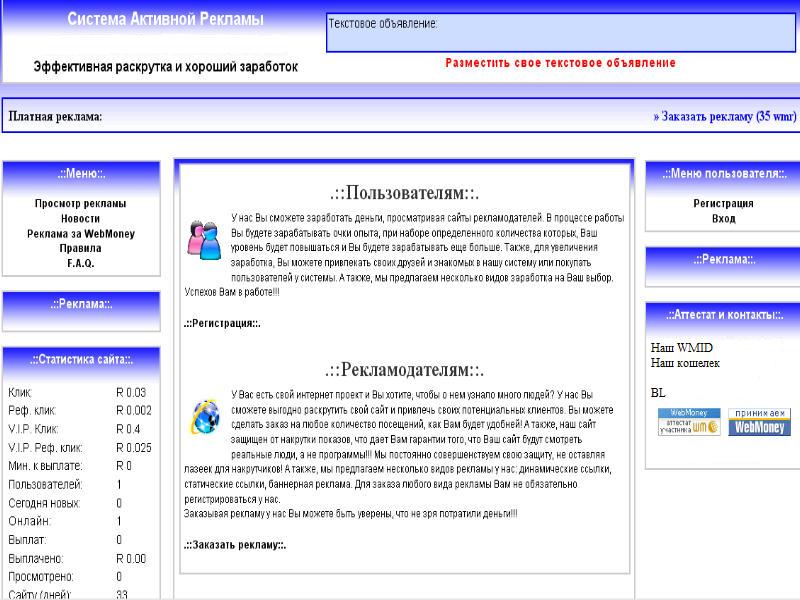The image size is (800, 600).
Task: Open the 'F.A.Q.' menu item
Action: pos(81,263)
